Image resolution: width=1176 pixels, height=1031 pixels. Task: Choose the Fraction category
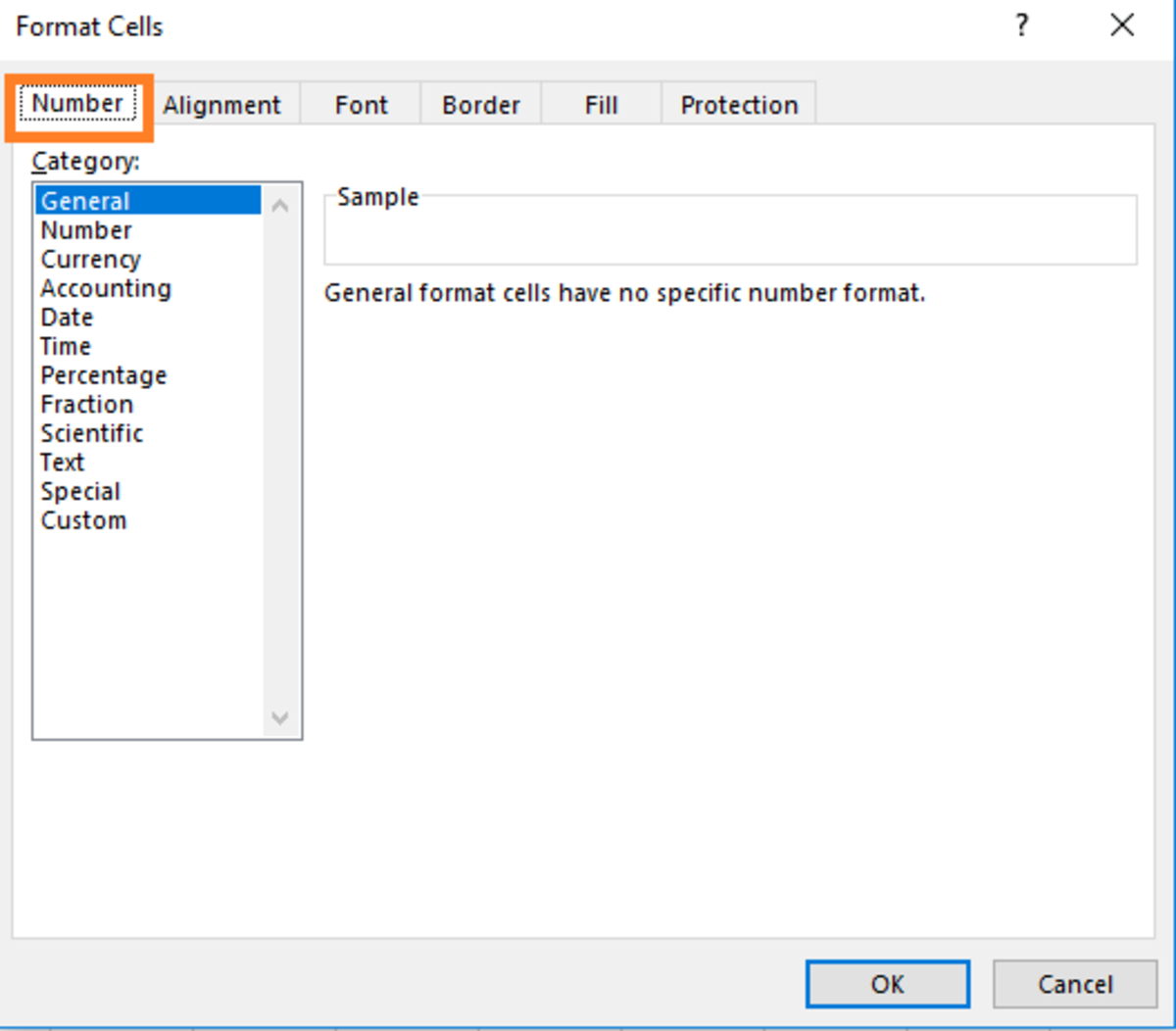coord(86,404)
